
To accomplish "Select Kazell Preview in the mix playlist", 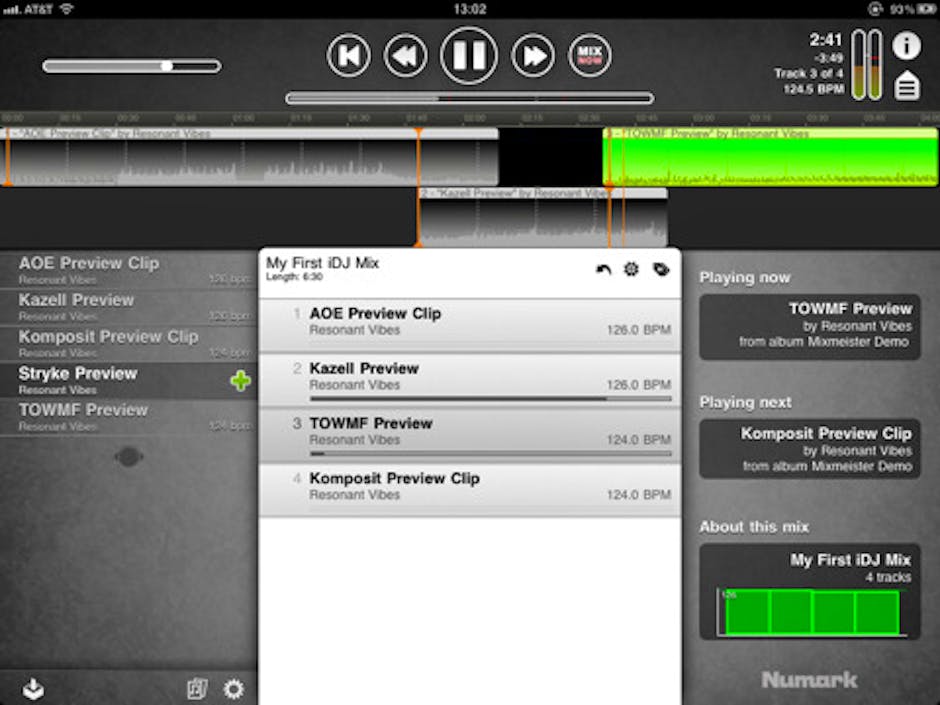I will 469,377.
